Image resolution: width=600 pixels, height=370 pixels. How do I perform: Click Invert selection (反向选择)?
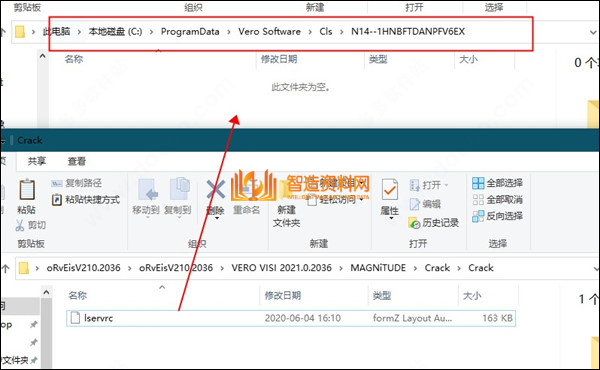click(x=497, y=216)
